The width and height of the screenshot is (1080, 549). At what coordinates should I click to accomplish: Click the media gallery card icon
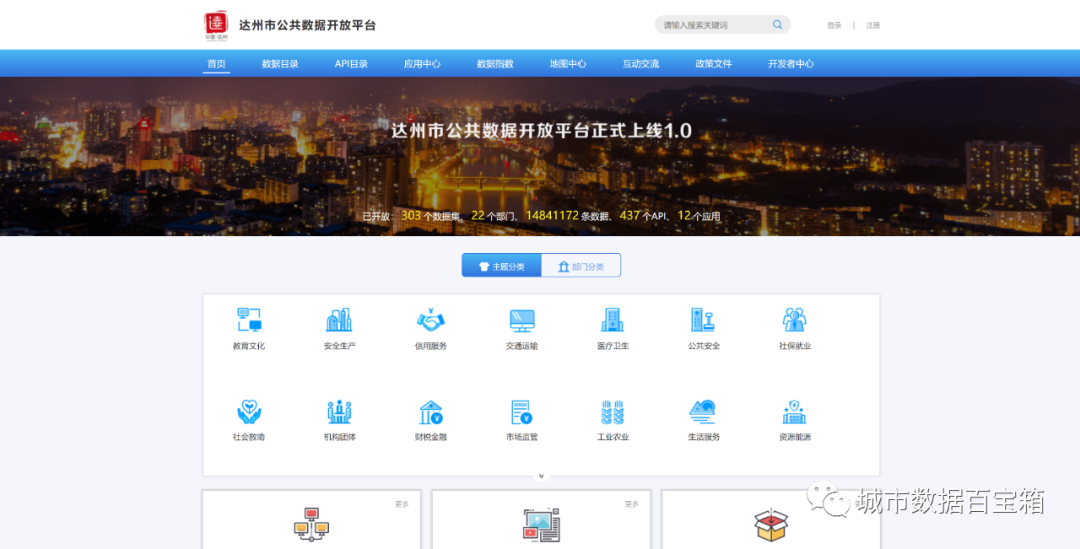(541, 525)
